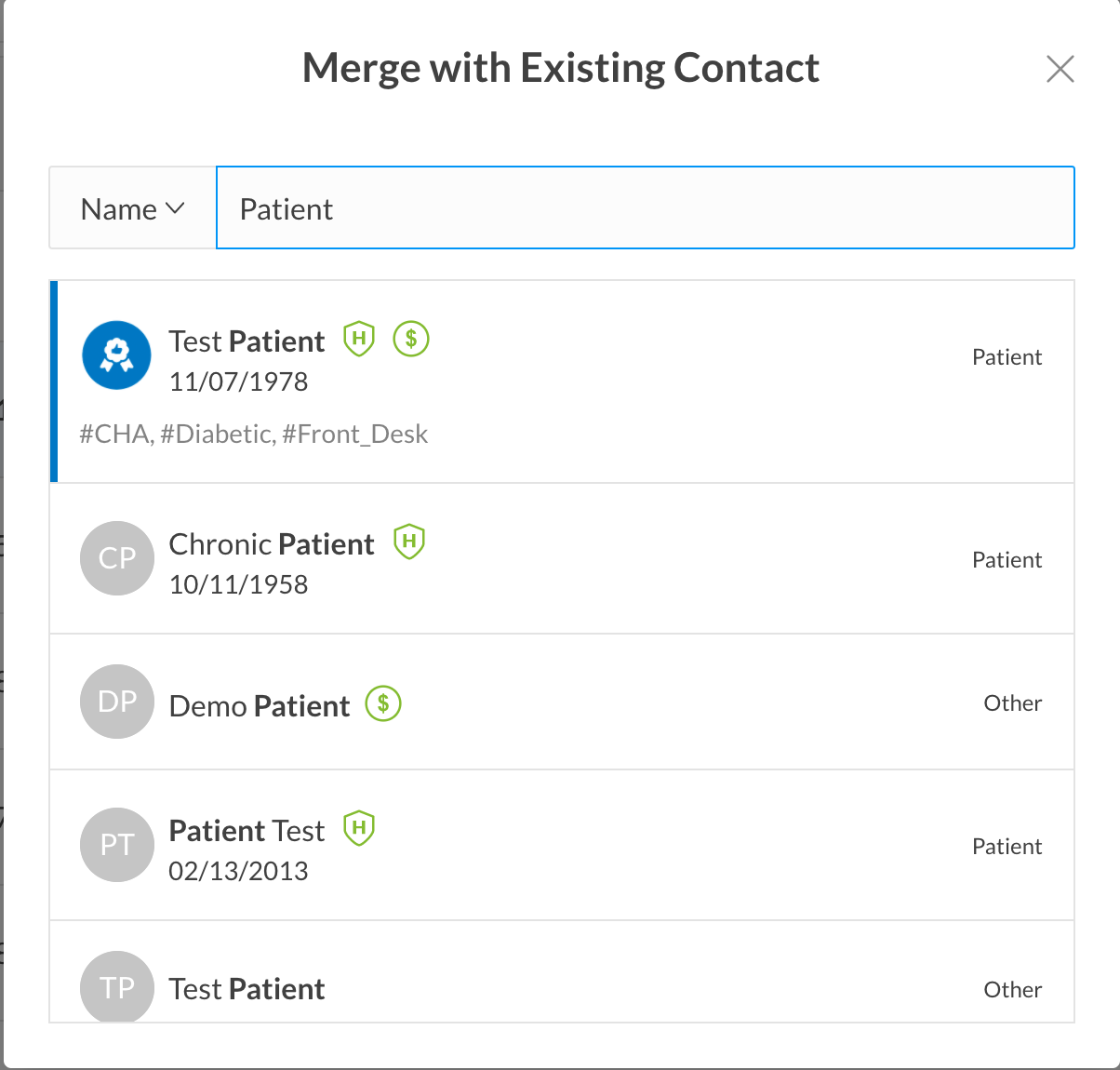Image resolution: width=1120 pixels, height=1070 pixels.
Task: Click the TP avatar circle
Action: (116, 986)
